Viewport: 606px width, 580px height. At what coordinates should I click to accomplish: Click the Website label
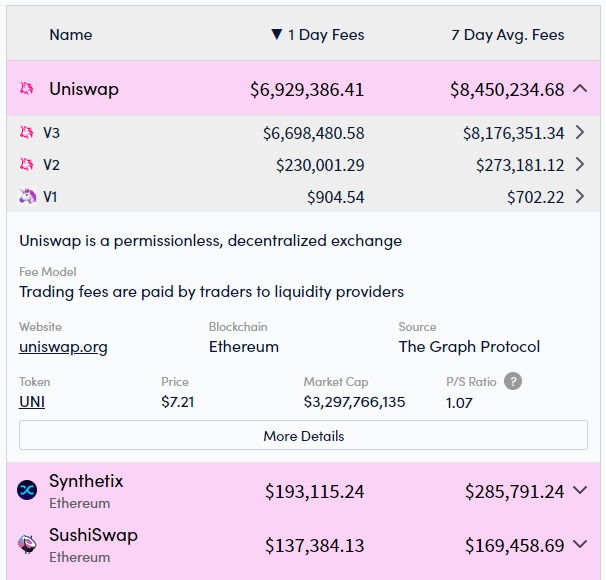[x=40, y=327]
